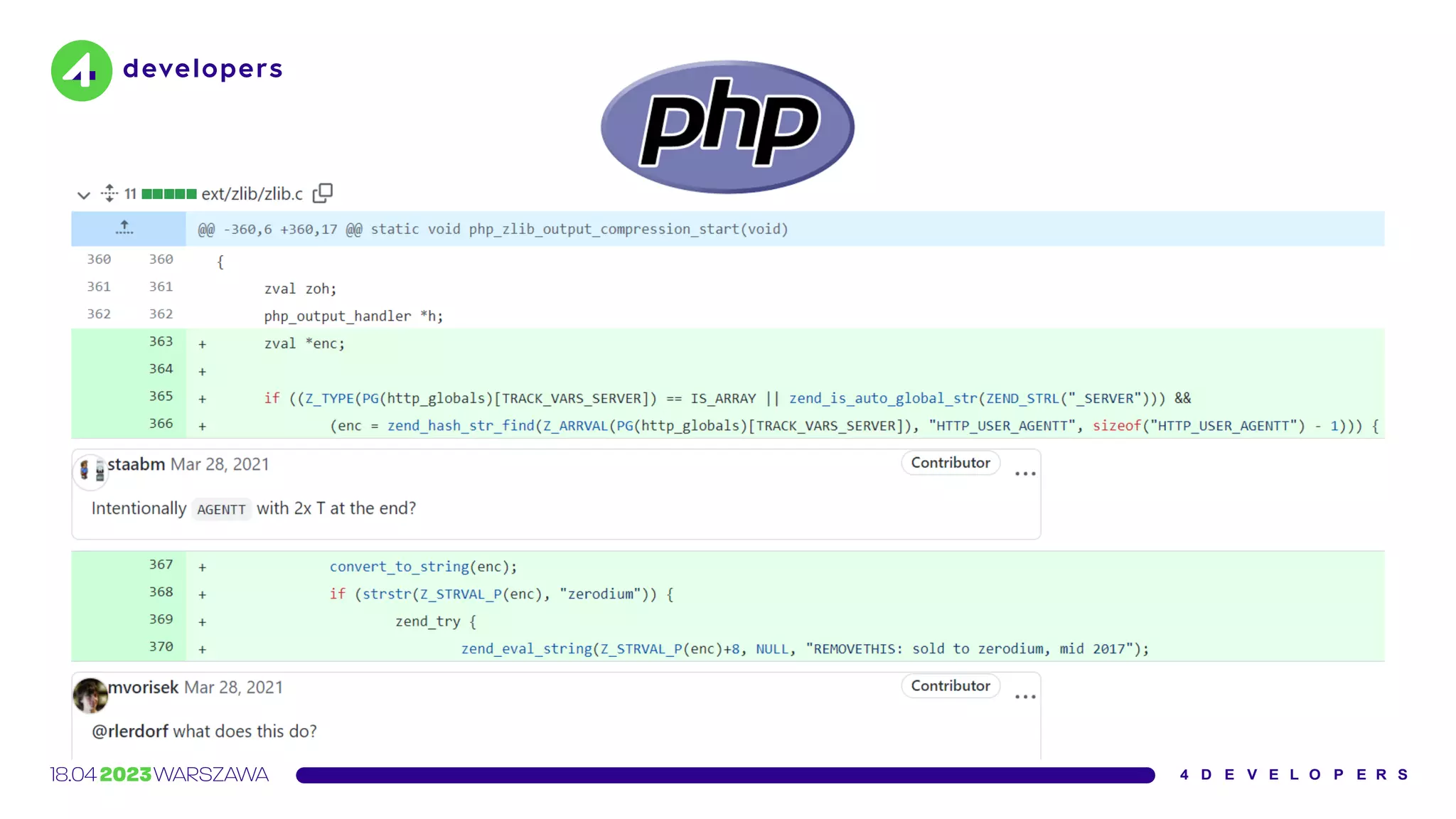Viewport: 1456px width, 819px height.
Task: Click Contributor badge on mvorisek comment
Action: (950, 686)
